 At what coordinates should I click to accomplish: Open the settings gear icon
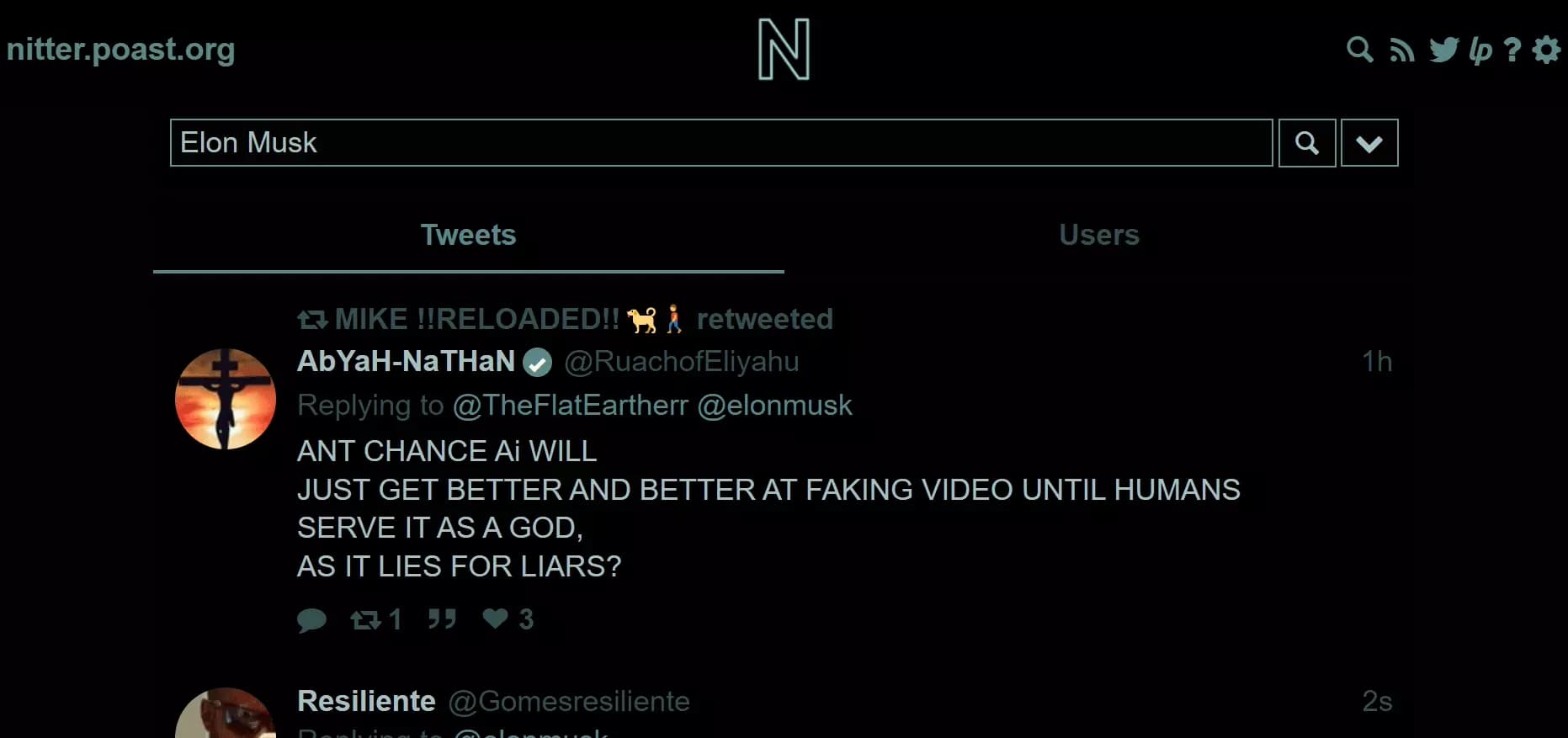coord(1546,50)
